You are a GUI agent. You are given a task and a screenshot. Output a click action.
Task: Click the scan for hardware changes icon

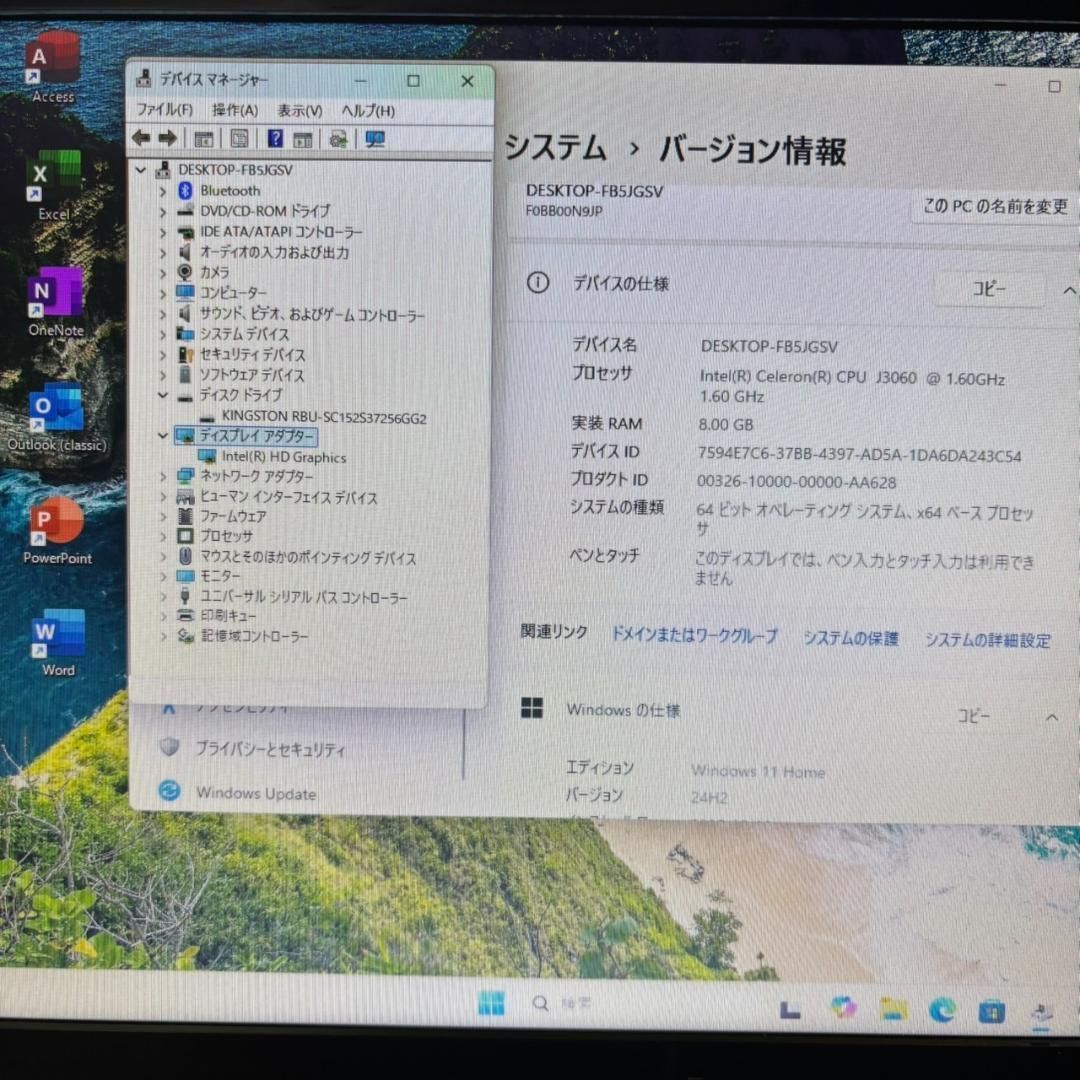[x=375, y=139]
